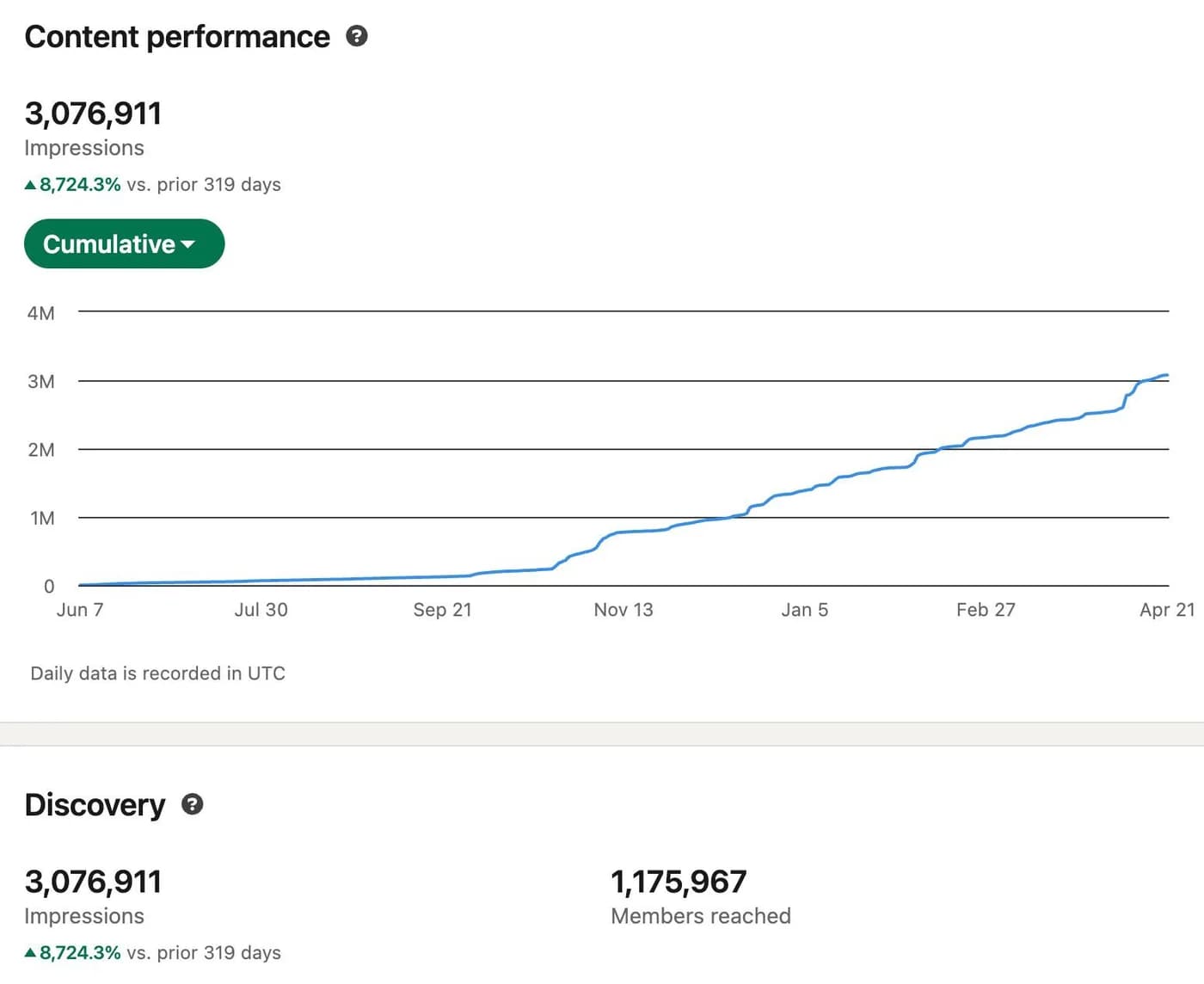
Task: Click the Impressions label under Content performance
Action: pos(84,148)
